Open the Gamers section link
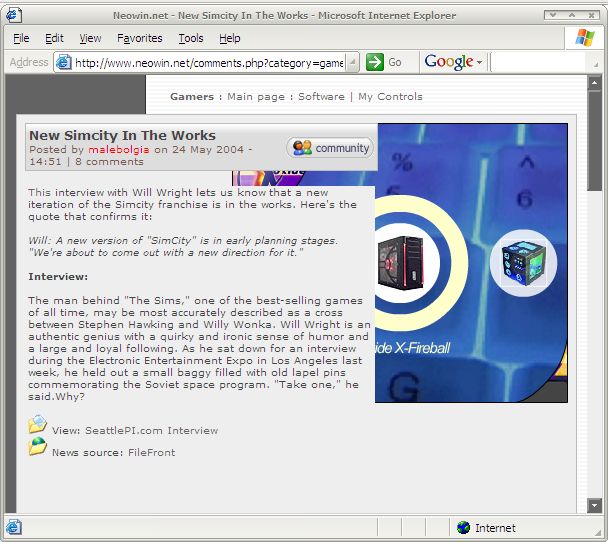The height and width of the screenshot is (542, 608). click(192, 97)
